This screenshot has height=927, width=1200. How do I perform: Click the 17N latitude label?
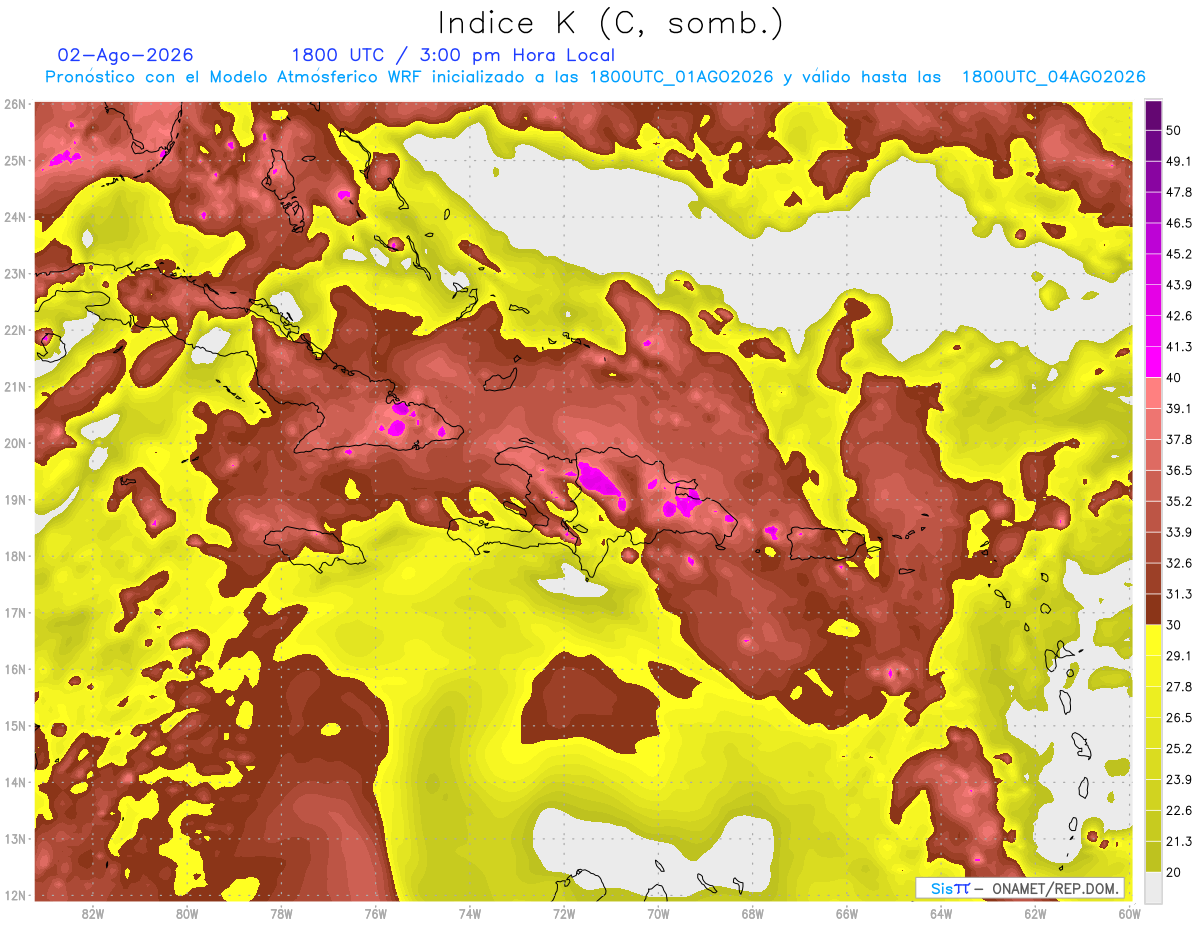[14, 613]
